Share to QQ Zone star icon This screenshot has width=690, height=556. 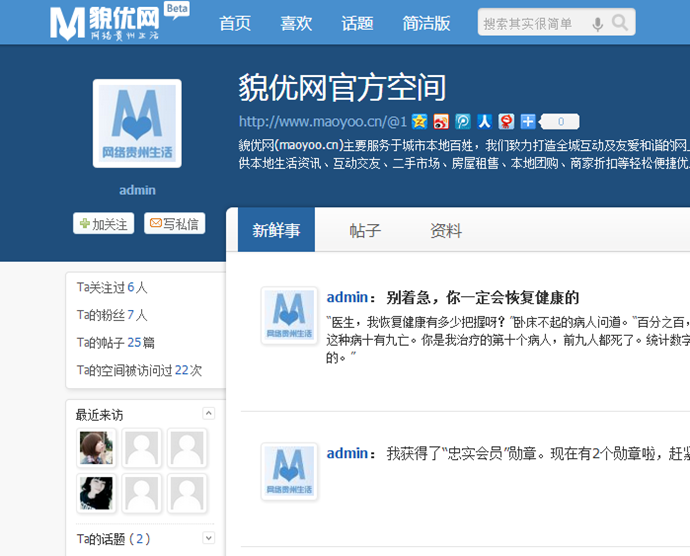pyautogui.click(x=419, y=122)
